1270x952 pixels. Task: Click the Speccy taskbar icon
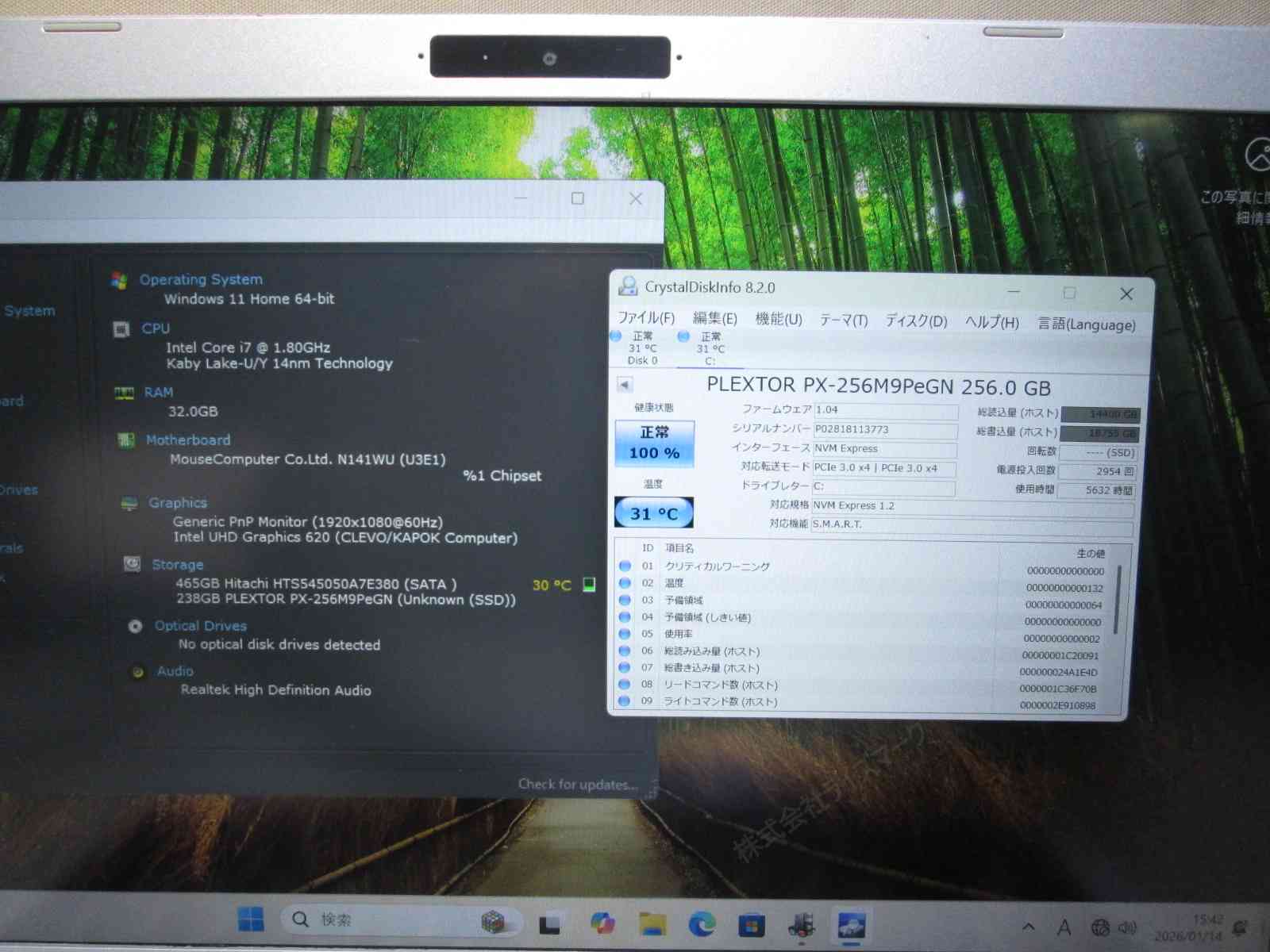click(x=801, y=925)
